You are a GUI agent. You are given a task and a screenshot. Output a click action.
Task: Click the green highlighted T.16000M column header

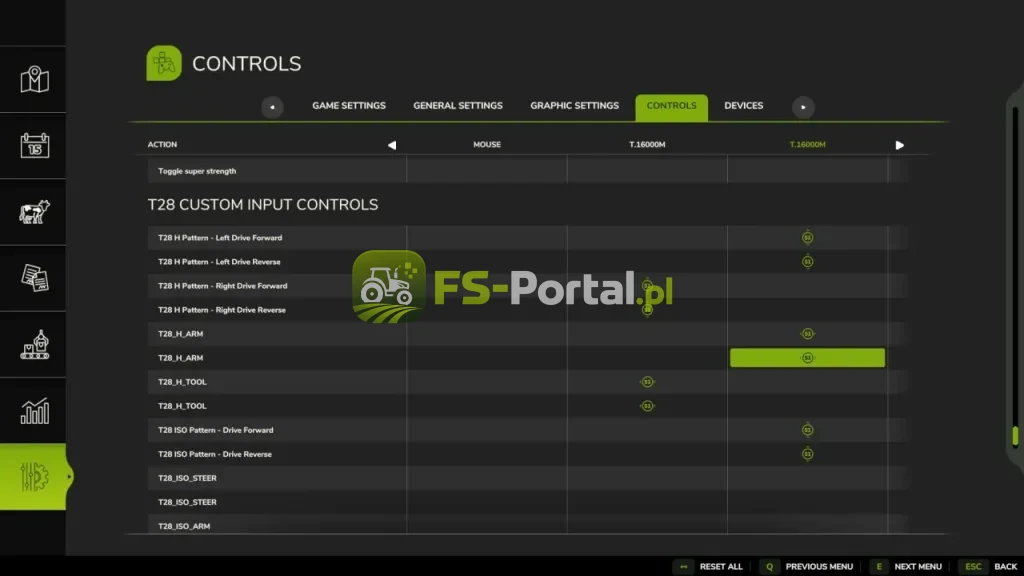[x=807, y=144]
